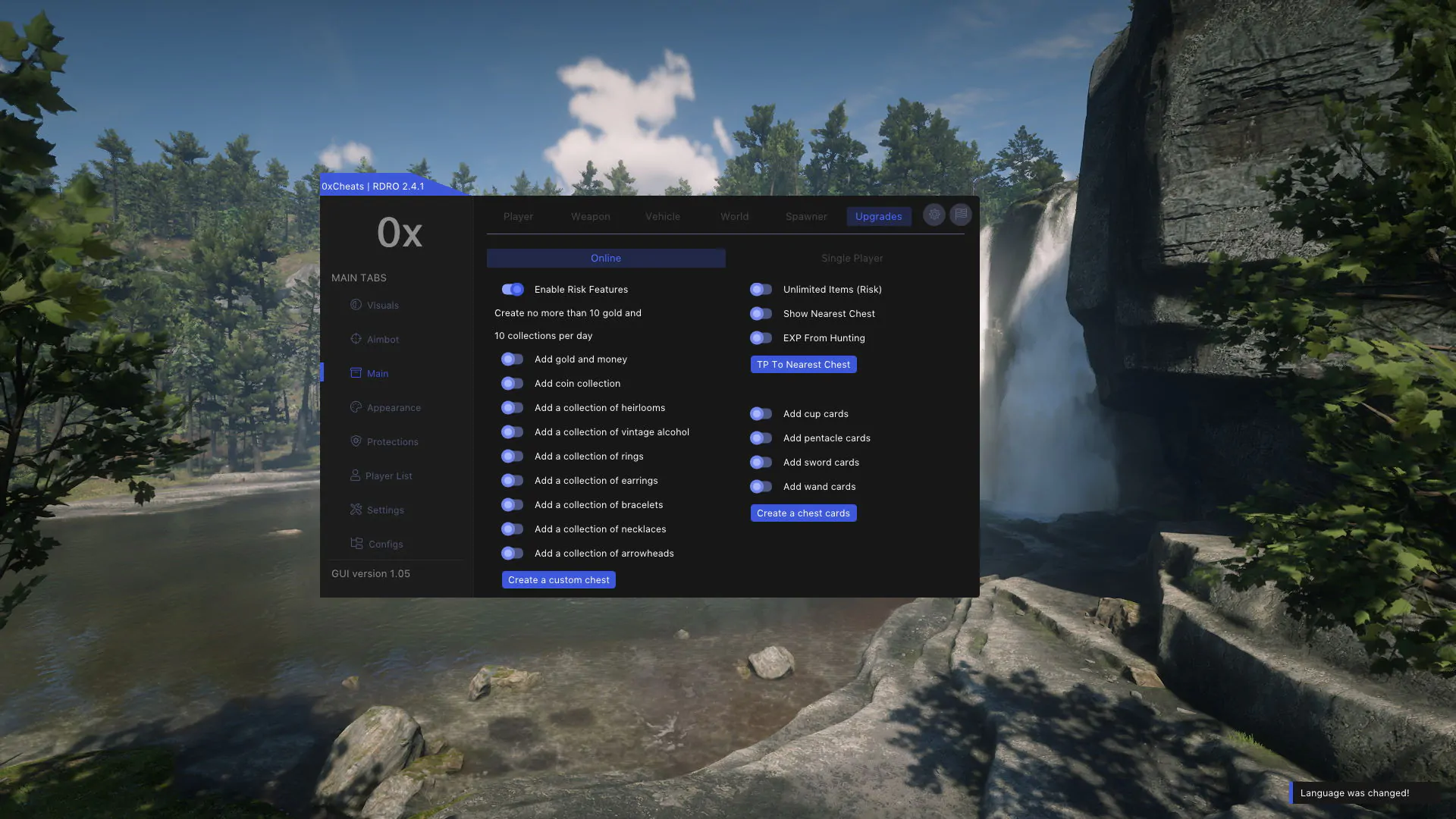Image resolution: width=1456 pixels, height=819 pixels.
Task: Disable the Enable Risk Features toggle
Action: click(x=513, y=290)
